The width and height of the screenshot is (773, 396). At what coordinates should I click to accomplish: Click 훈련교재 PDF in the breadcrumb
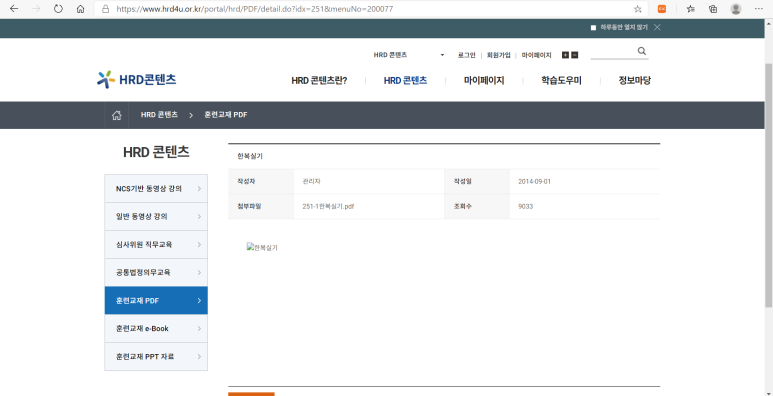[x=226, y=115]
